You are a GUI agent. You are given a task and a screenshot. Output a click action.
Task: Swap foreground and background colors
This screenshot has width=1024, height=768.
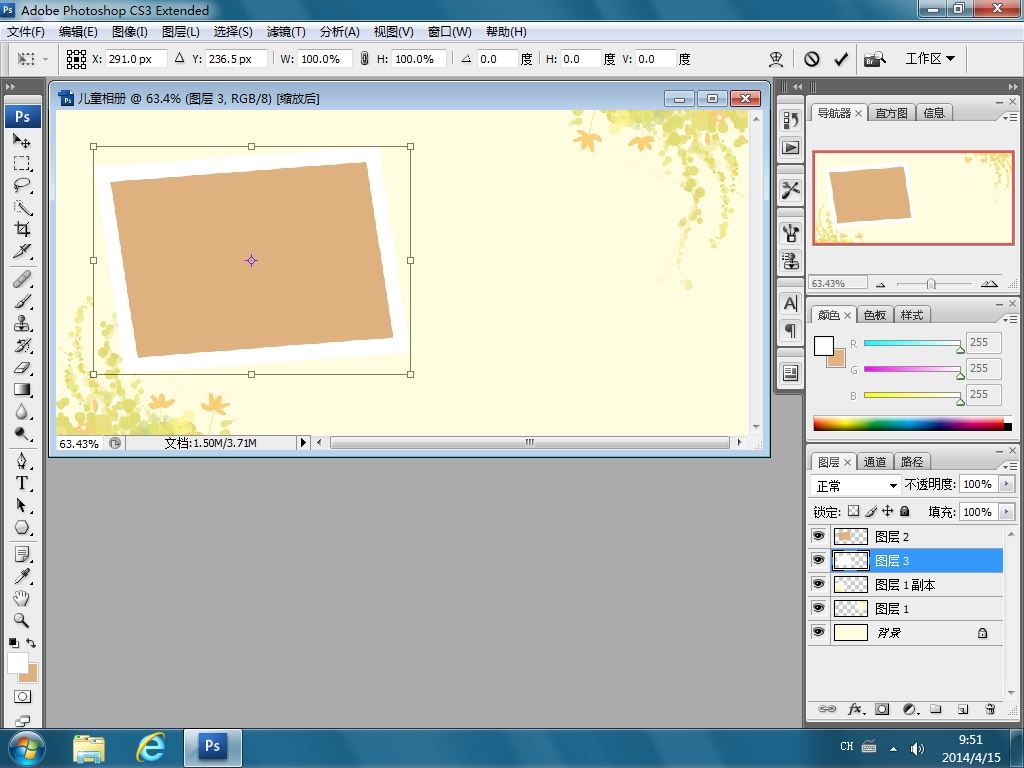pyautogui.click(x=31, y=643)
